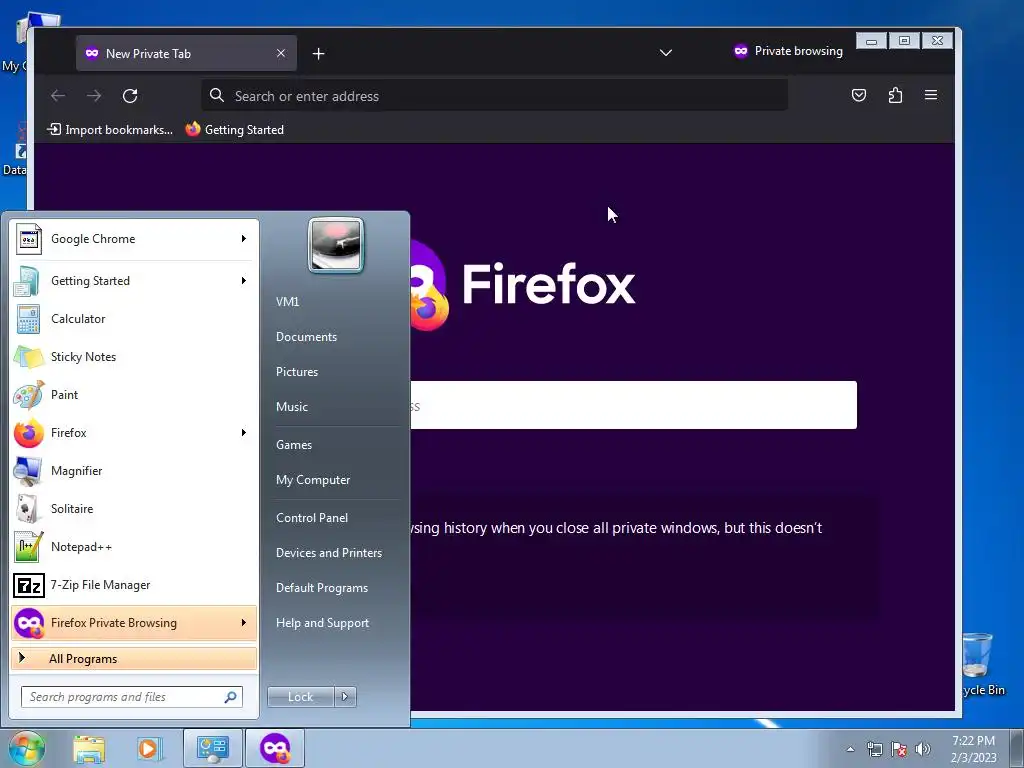The width and height of the screenshot is (1024, 768).
Task: Click the Windows Start orb
Action: point(27,748)
